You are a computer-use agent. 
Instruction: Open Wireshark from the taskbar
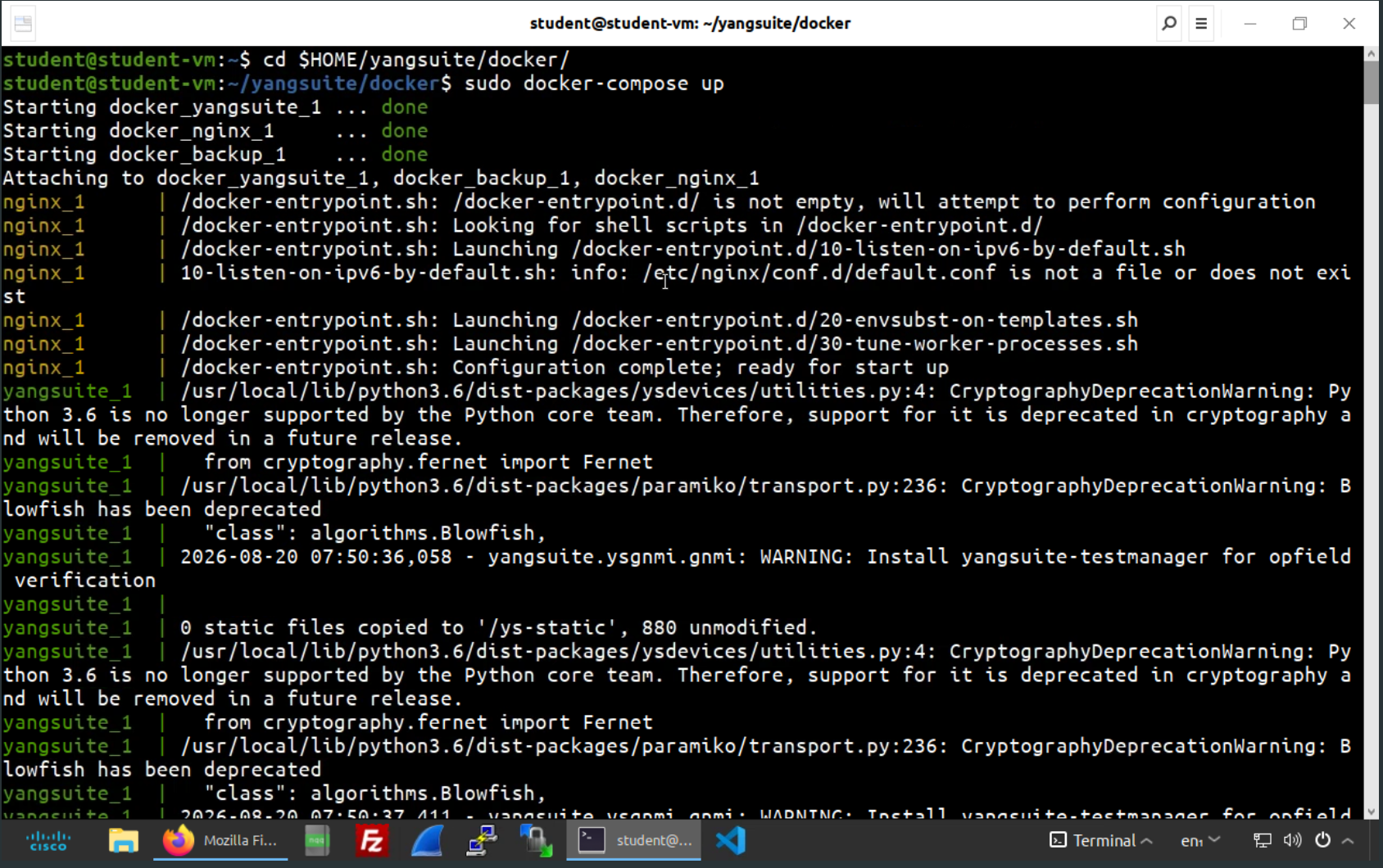tap(427, 841)
